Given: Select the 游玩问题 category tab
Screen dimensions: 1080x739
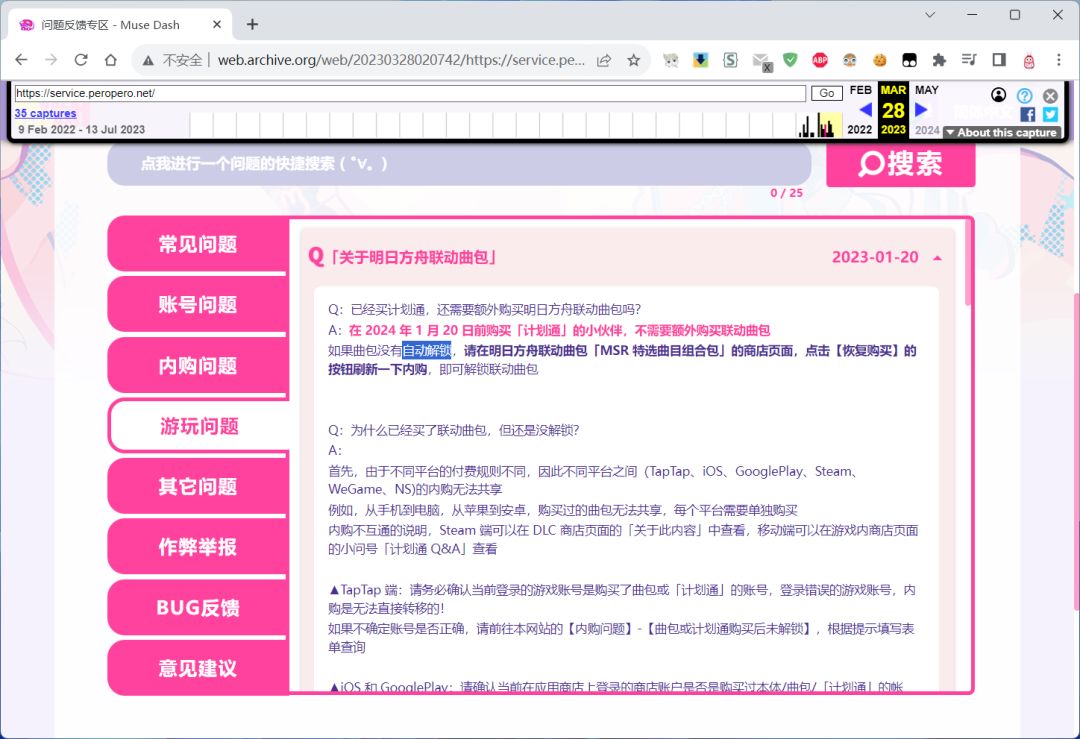Looking at the screenshot, I should (x=199, y=426).
